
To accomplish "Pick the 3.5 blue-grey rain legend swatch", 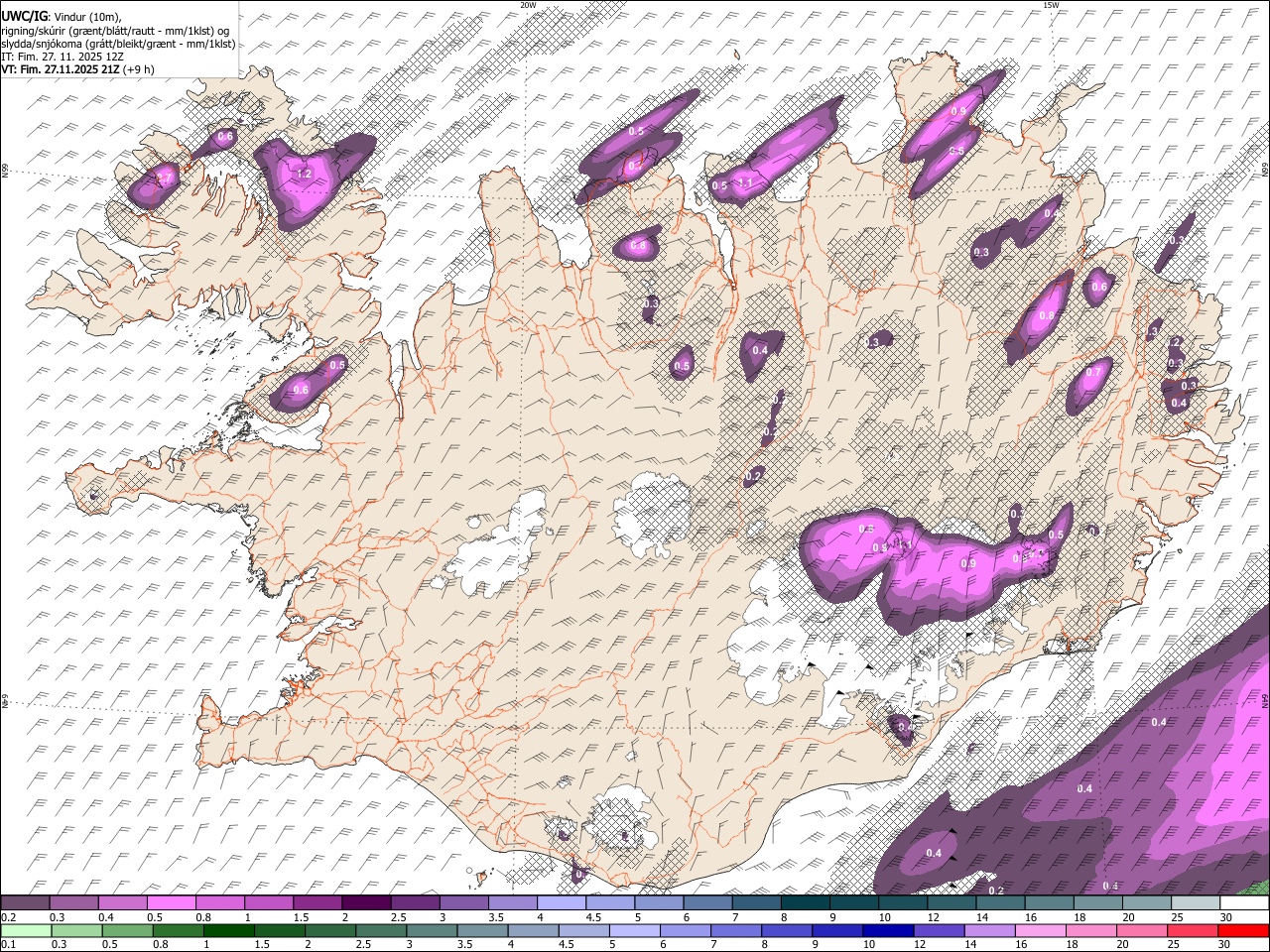I will click(482, 930).
